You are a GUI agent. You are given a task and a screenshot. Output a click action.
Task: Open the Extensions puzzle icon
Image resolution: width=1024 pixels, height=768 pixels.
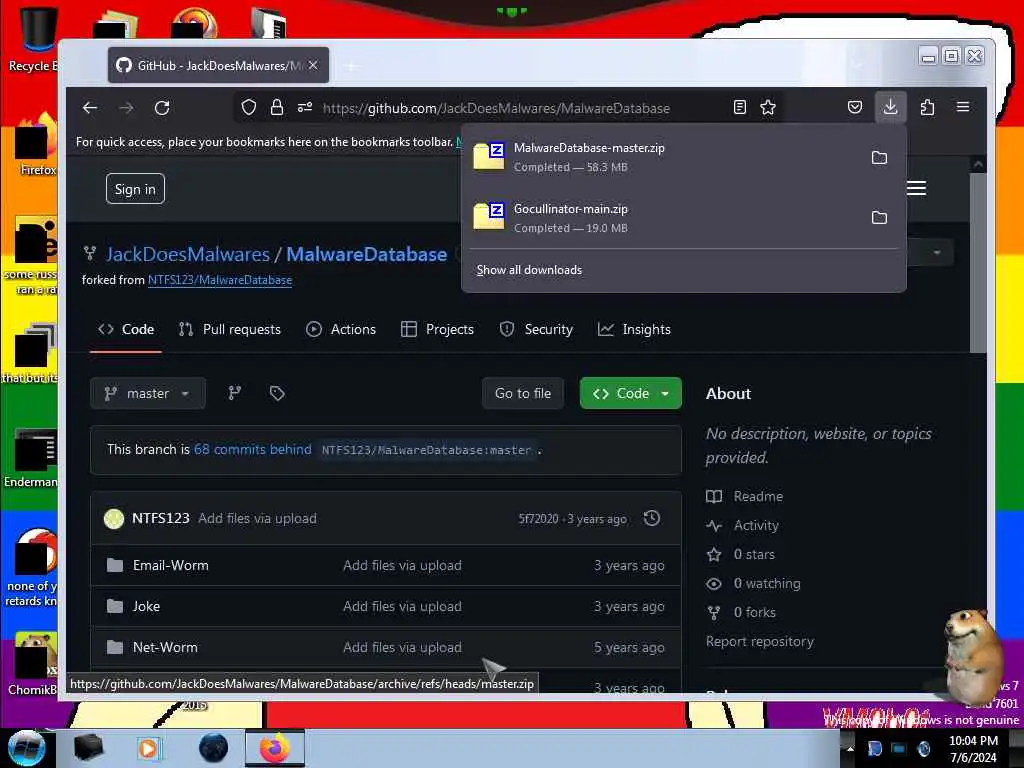click(927, 107)
